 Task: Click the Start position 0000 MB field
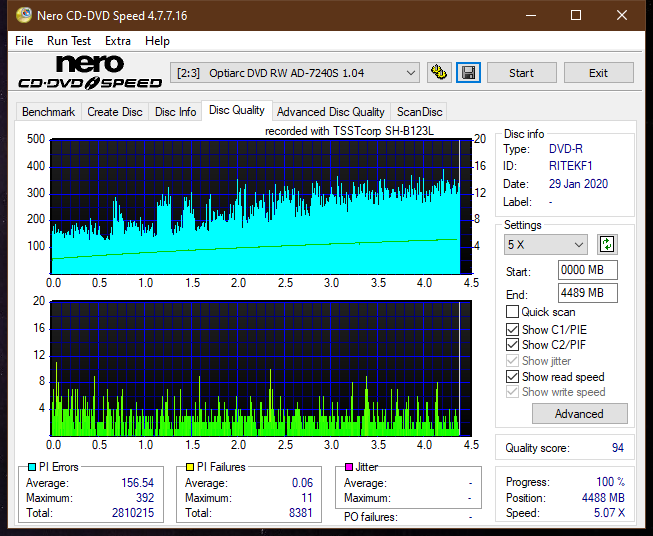(587, 270)
